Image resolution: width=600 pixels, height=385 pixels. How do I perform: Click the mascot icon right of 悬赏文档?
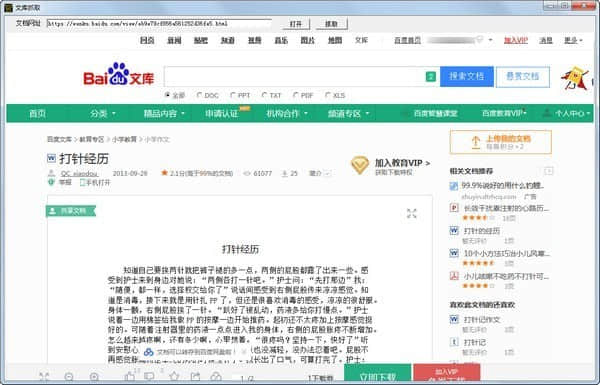576,78
